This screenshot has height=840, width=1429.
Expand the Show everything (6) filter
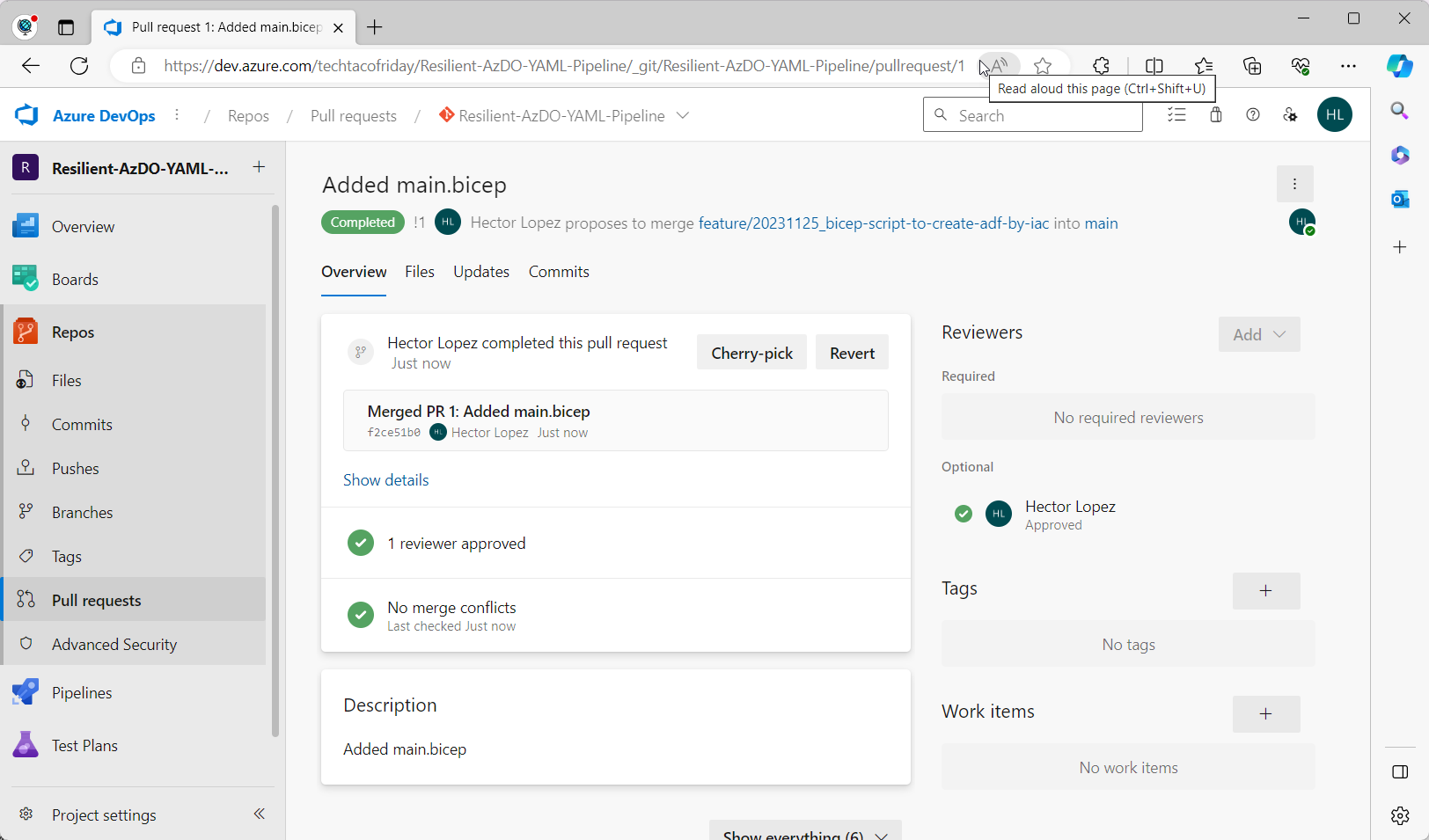805,831
